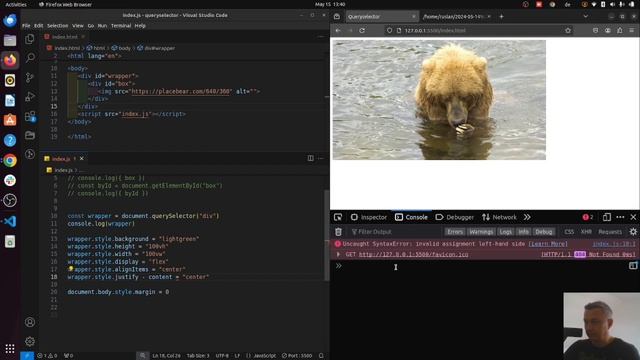Image resolution: width=640 pixels, height=360 pixels.
Task: Open the Selection menu in VS Code
Action: (58, 25)
